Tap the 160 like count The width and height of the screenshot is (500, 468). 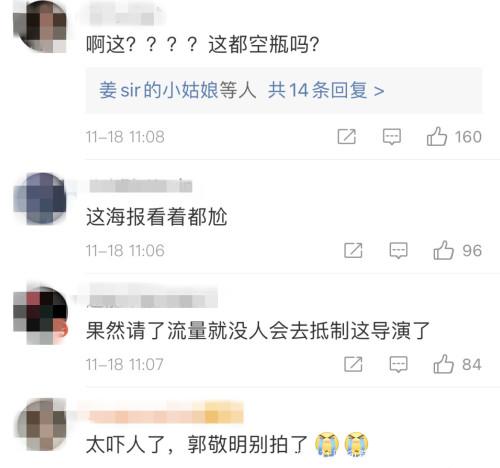coord(468,137)
